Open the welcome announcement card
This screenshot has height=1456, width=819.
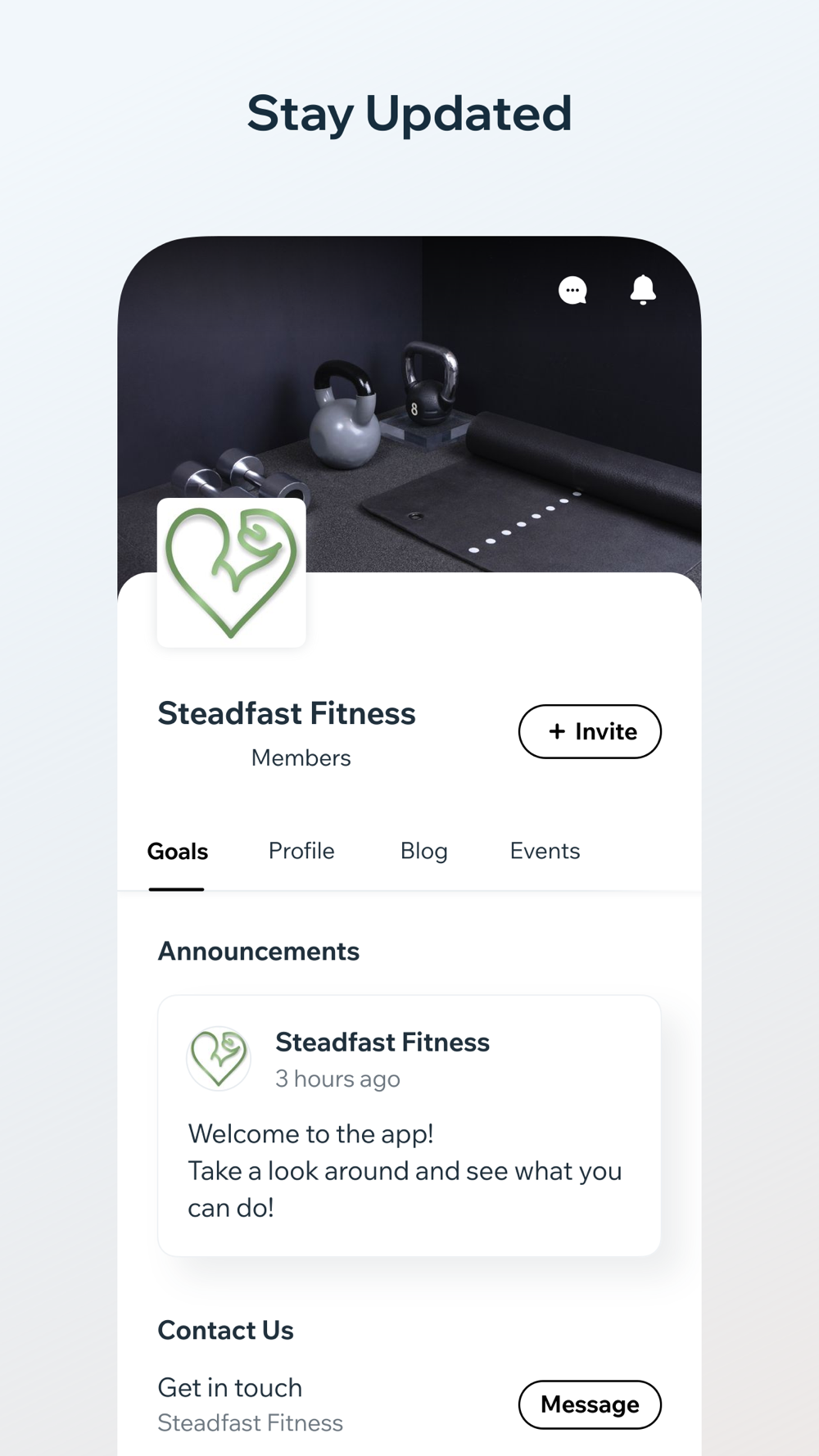[x=409, y=1126]
